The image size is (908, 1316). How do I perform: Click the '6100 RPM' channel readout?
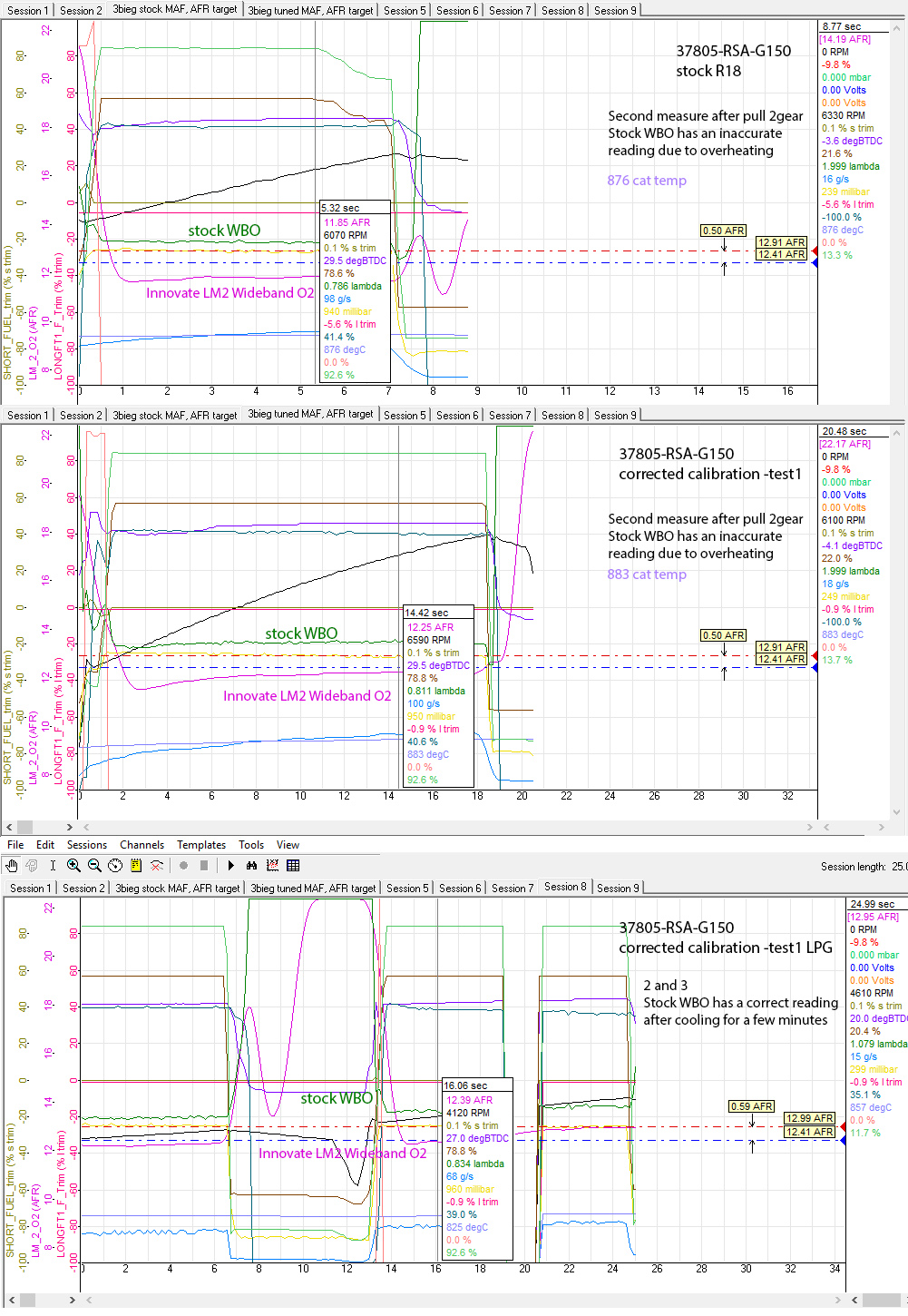tap(843, 521)
